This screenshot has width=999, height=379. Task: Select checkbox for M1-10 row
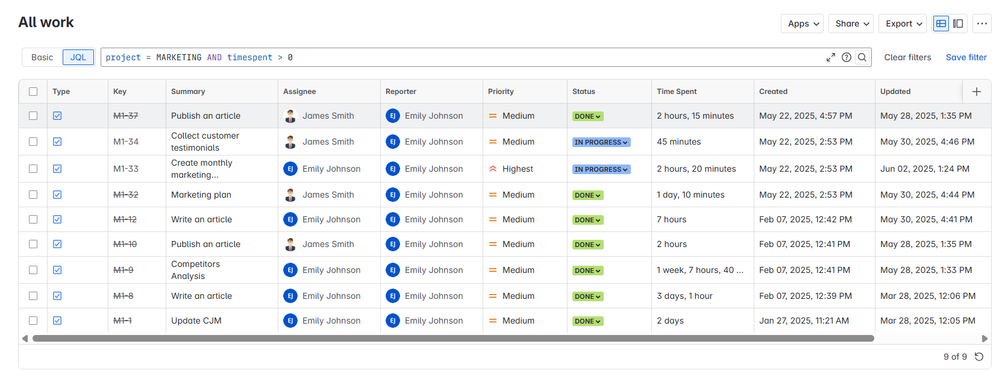[x=33, y=244]
